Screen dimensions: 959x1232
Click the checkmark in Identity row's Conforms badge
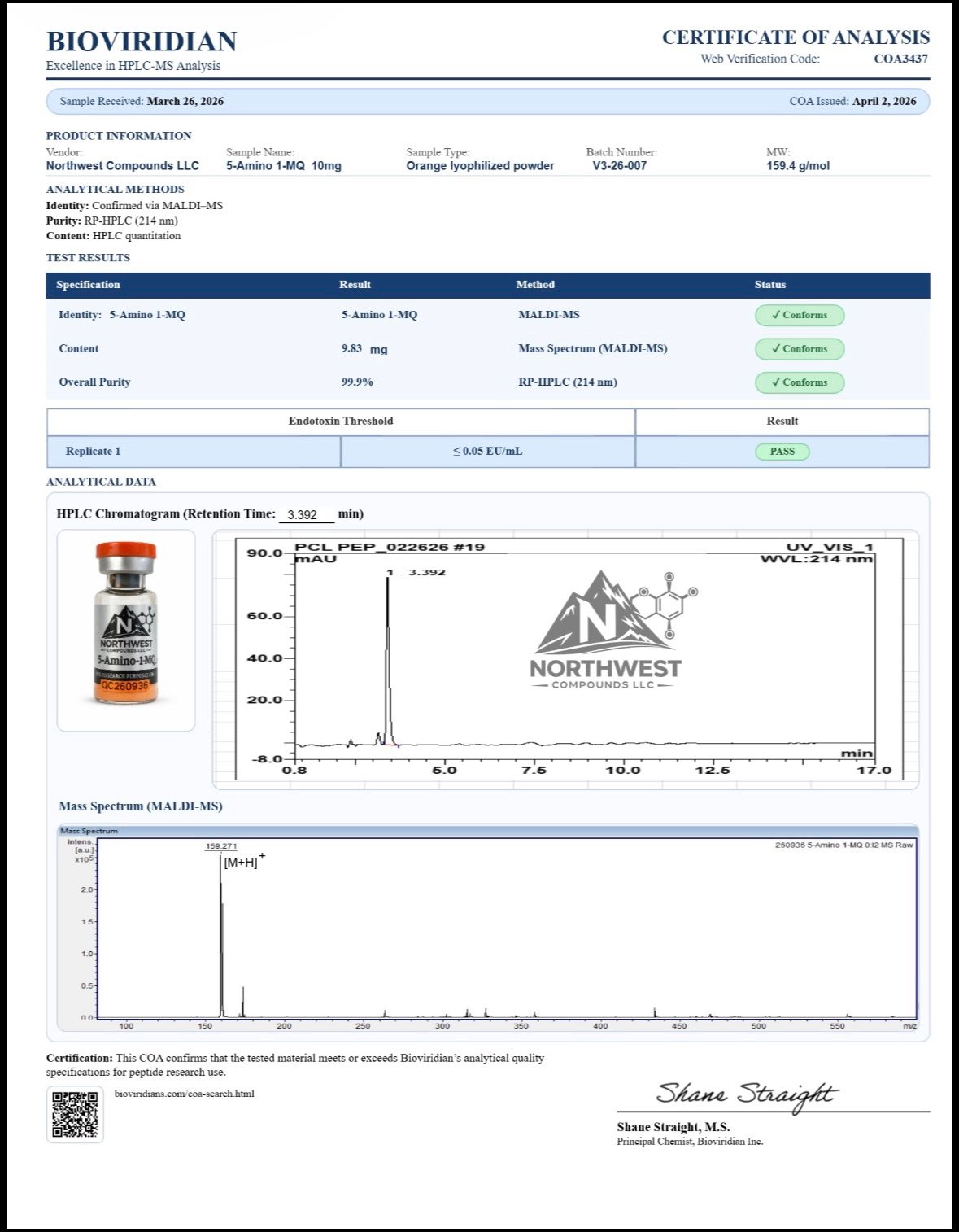pos(776,315)
